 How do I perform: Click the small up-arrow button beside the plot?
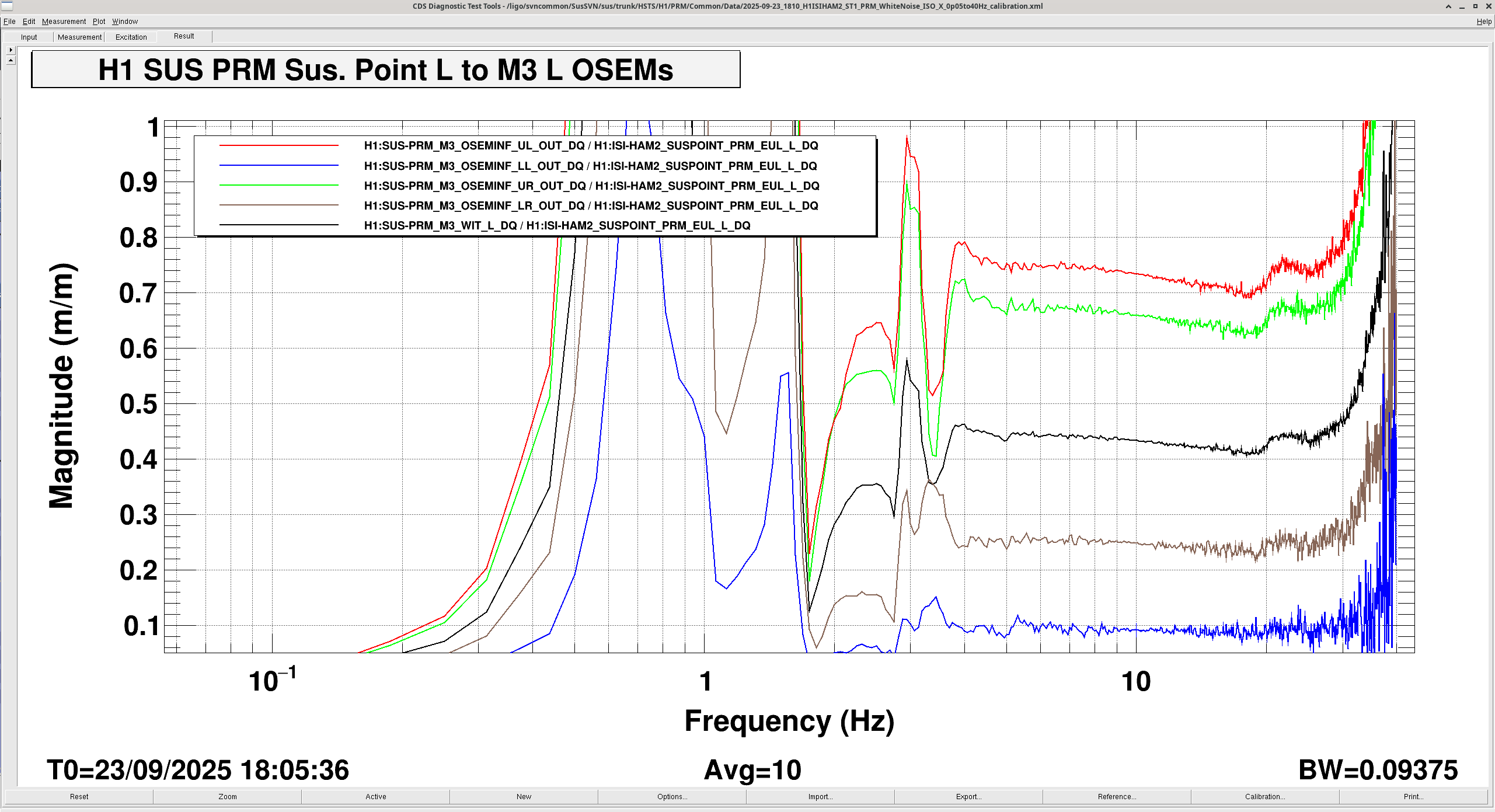[11, 60]
